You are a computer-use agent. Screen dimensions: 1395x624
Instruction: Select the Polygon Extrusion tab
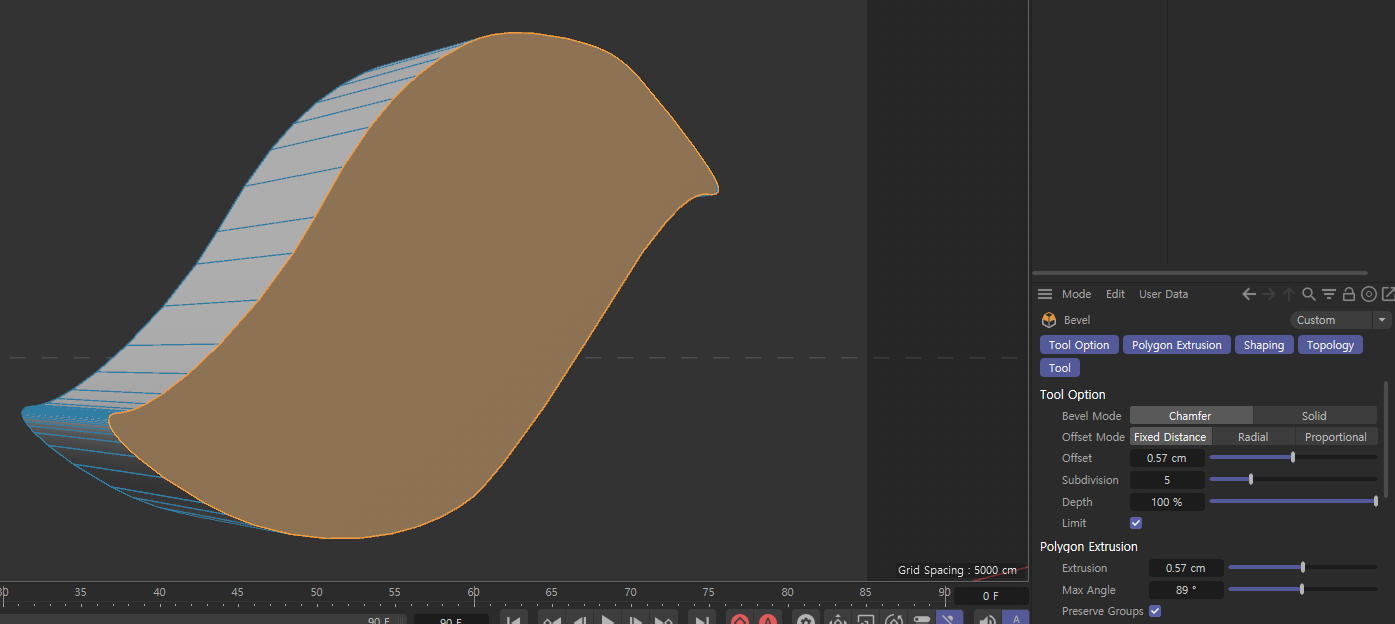pyautogui.click(x=1177, y=345)
